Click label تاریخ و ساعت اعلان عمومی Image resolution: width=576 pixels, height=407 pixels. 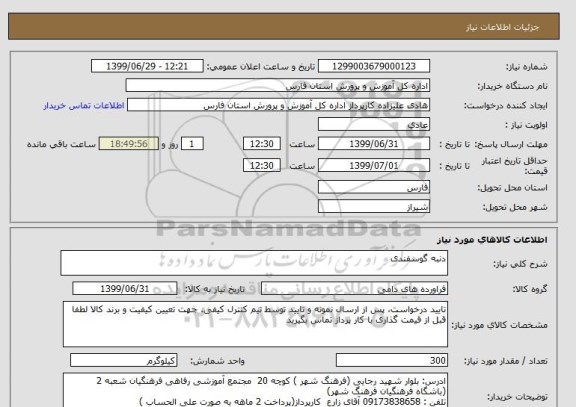click(x=261, y=67)
